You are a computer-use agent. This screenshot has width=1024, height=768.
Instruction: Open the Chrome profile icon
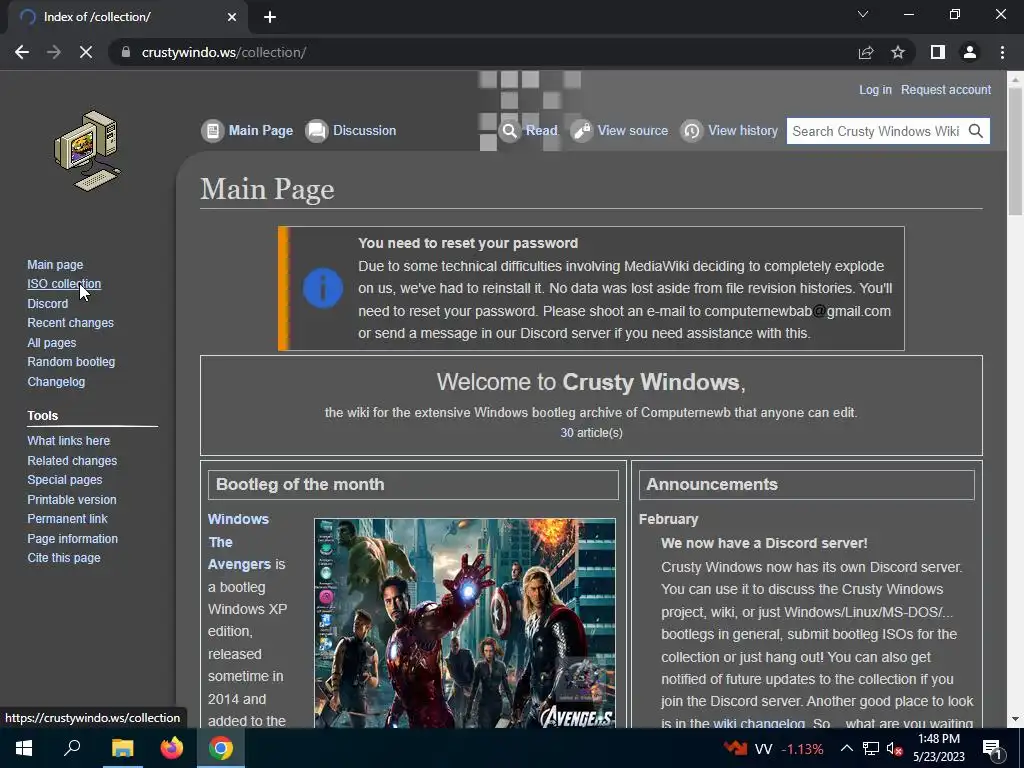pyautogui.click(x=970, y=52)
